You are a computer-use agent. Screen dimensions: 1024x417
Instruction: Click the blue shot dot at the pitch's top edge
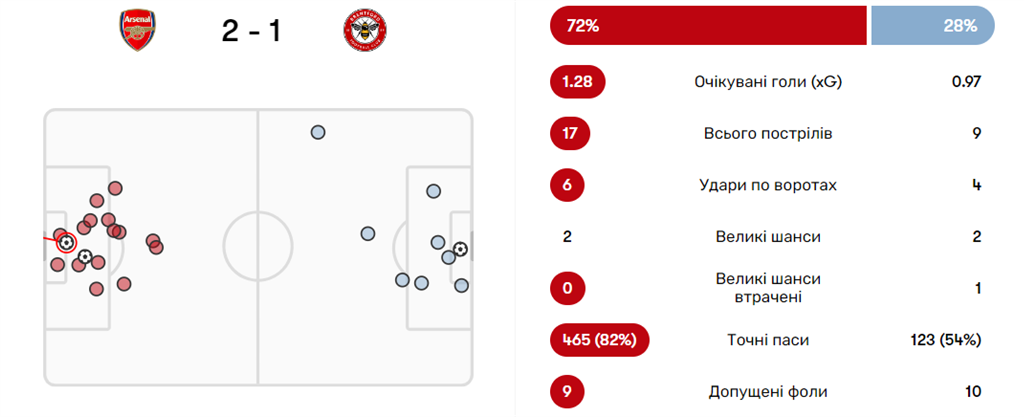pos(318,132)
